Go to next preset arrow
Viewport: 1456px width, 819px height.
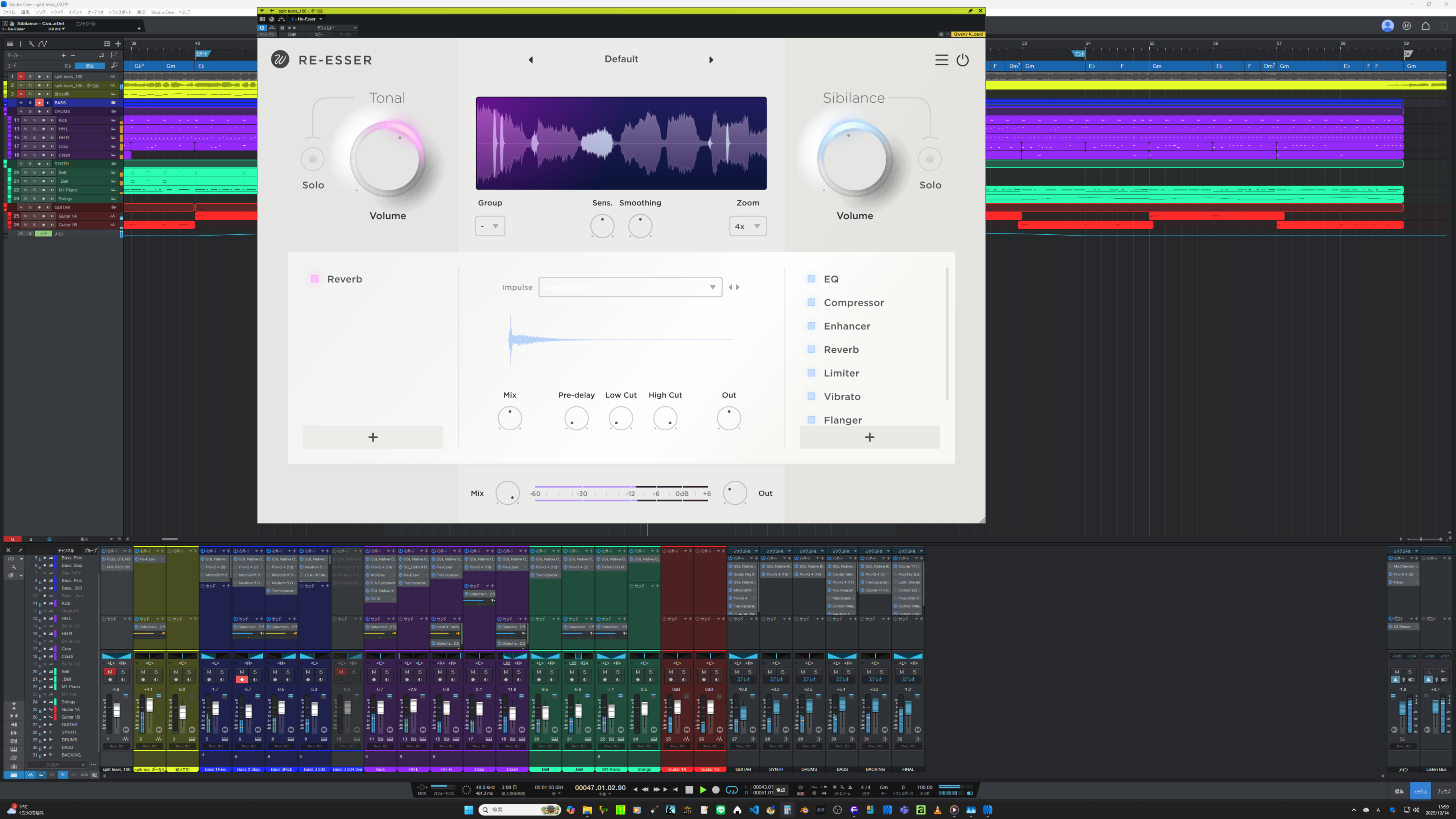pos(711,60)
